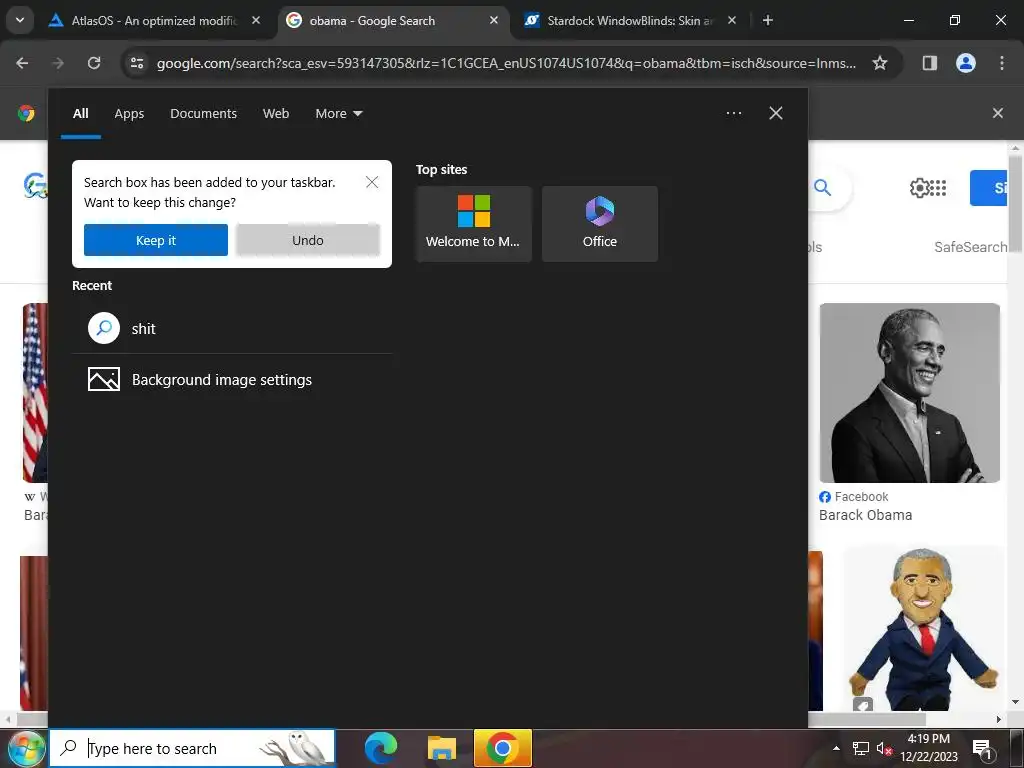
Task: Open Google quick settings gear
Action: [x=919, y=188]
